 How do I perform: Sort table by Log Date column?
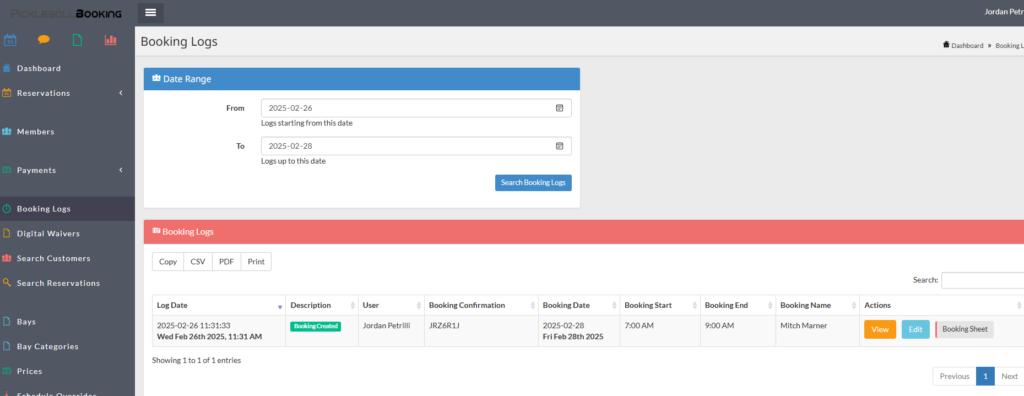[x=219, y=305]
